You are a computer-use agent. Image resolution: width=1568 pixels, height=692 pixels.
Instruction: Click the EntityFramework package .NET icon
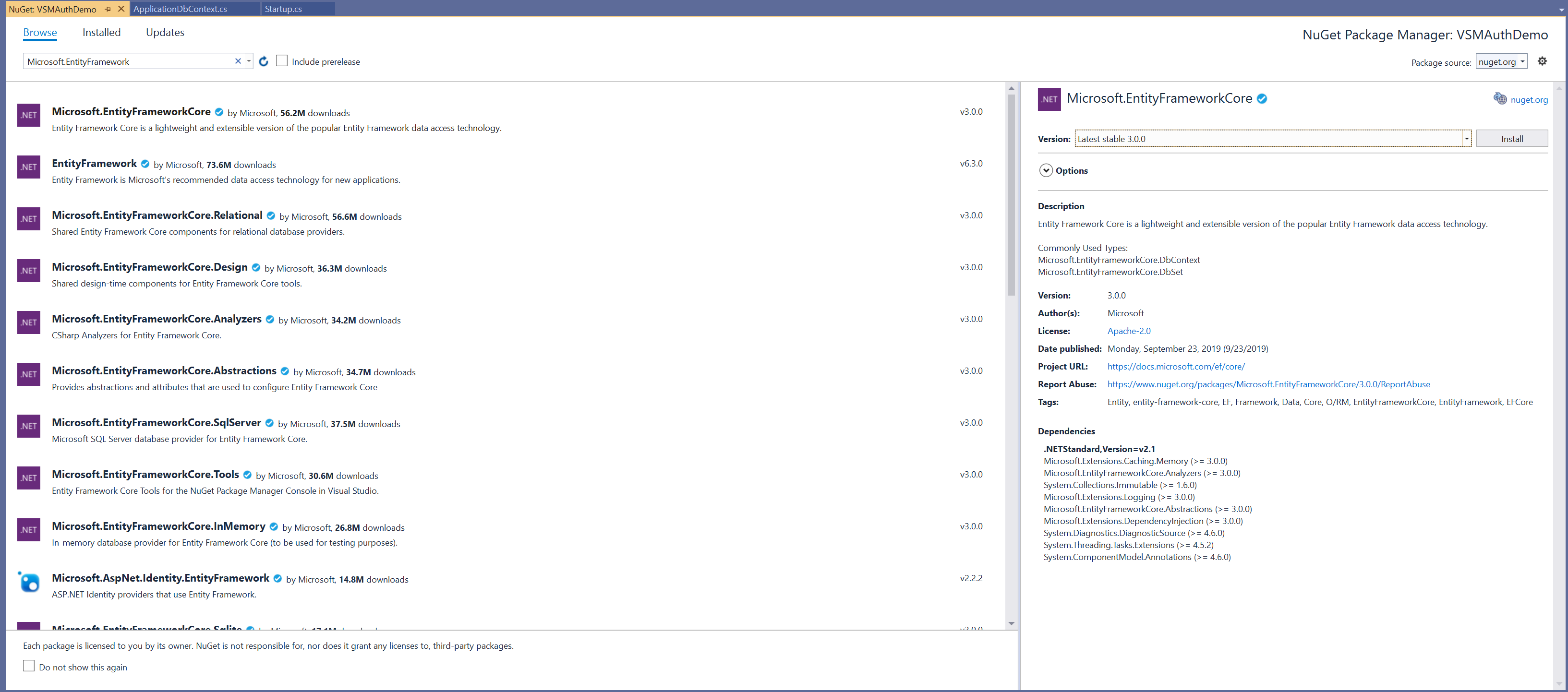[x=29, y=167]
